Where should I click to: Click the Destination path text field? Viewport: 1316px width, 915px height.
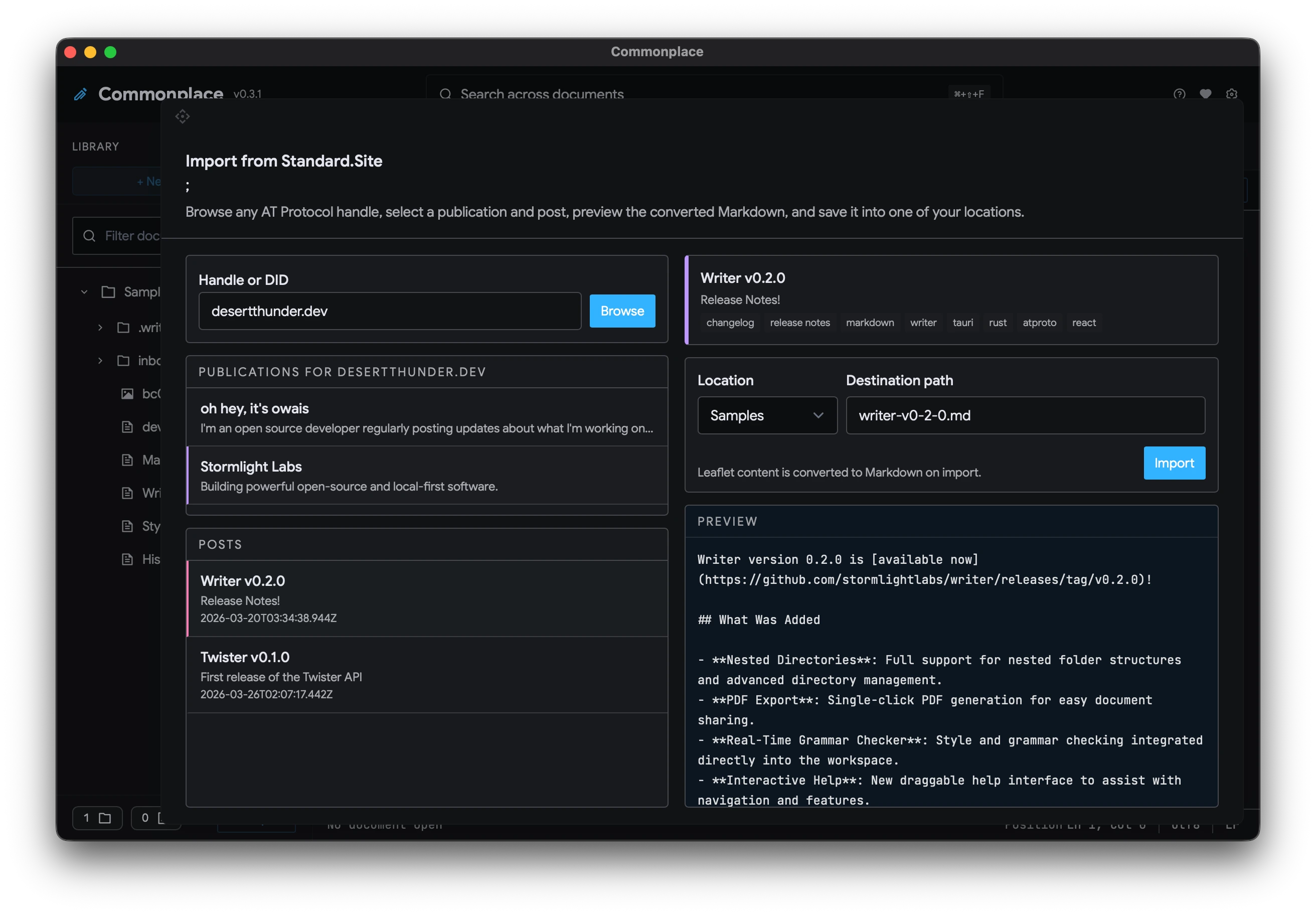click(1025, 415)
